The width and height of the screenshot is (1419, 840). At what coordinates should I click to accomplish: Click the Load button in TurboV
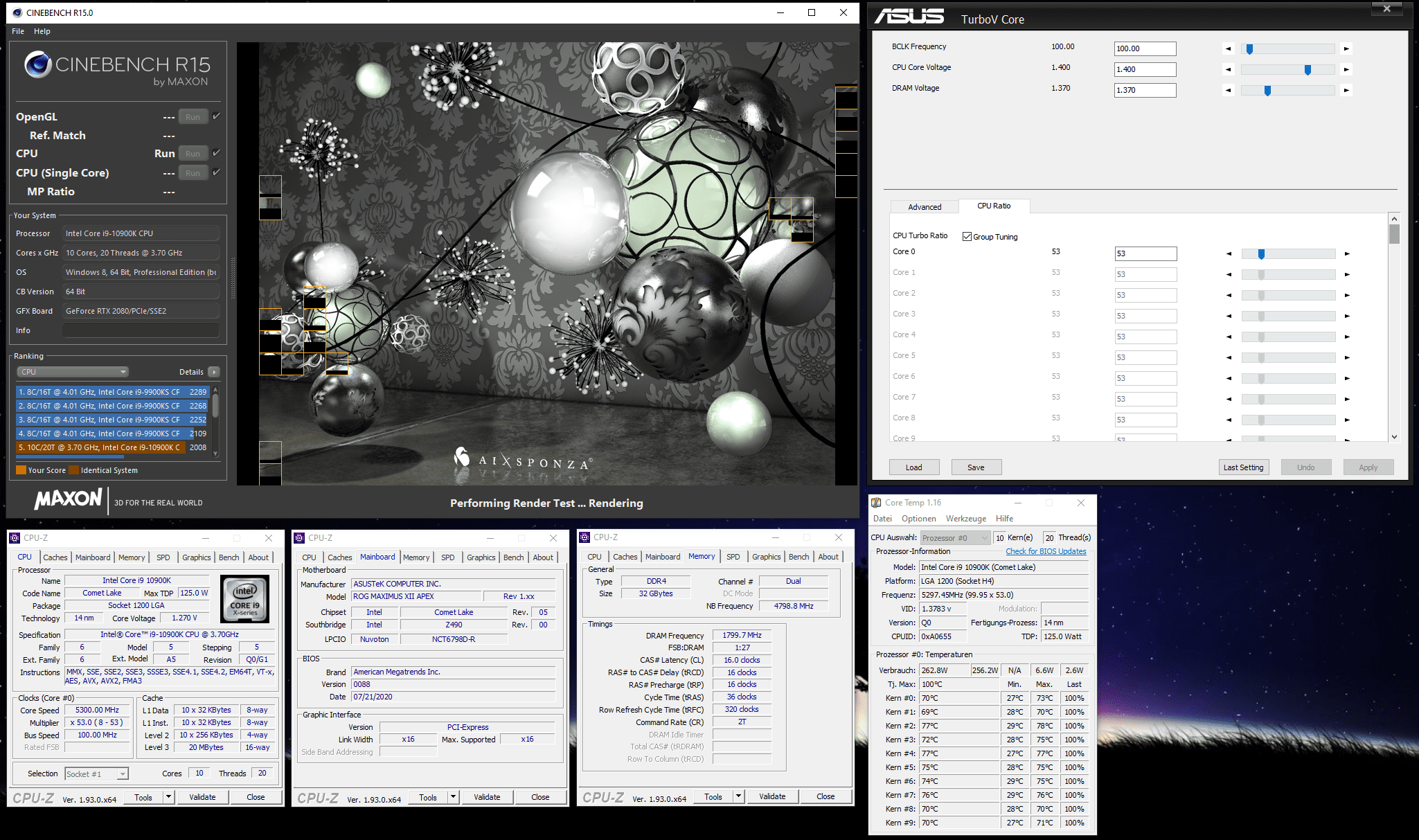click(x=914, y=467)
